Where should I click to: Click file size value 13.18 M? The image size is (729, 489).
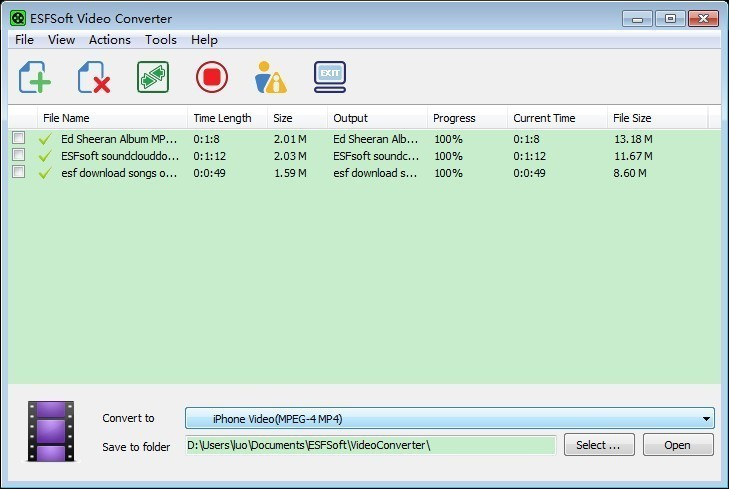pyautogui.click(x=633, y=139)
